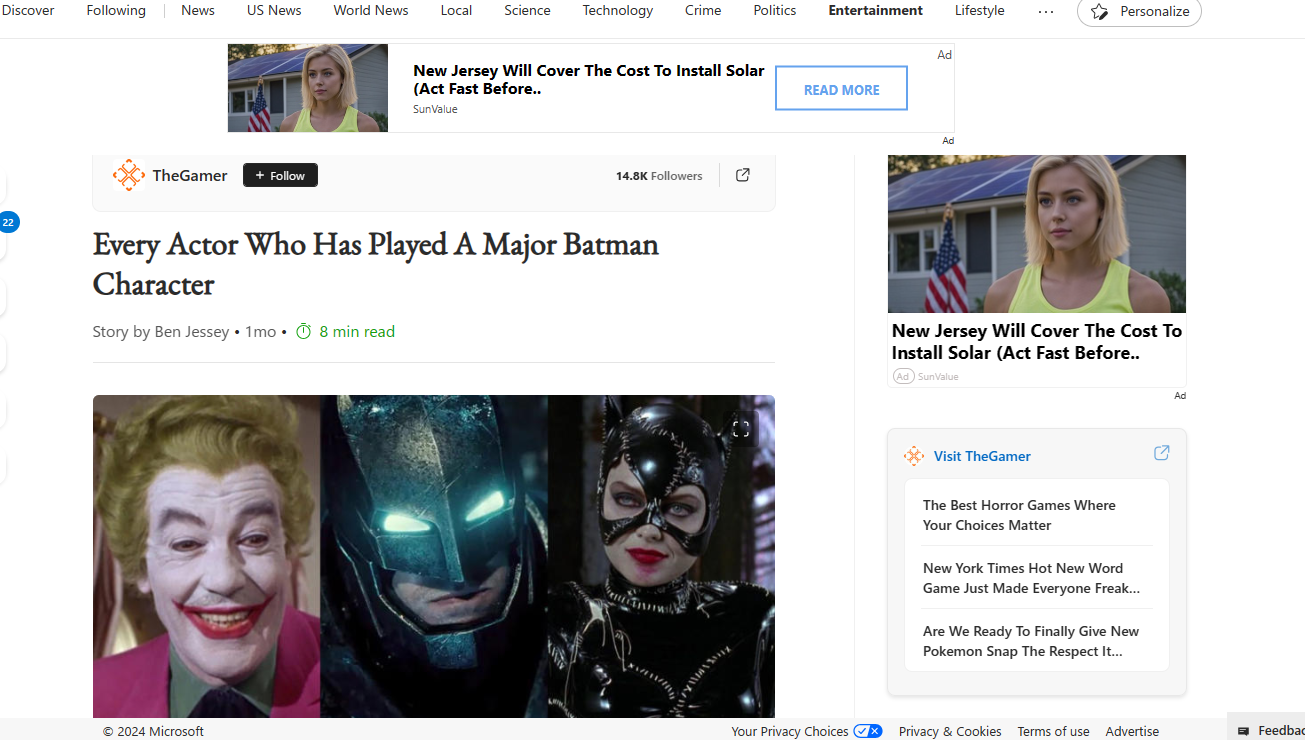Open Privacy & Cookies footer link
This screenshot has width=1305, height=740.
pyautogui.click(x=950, y=731)
